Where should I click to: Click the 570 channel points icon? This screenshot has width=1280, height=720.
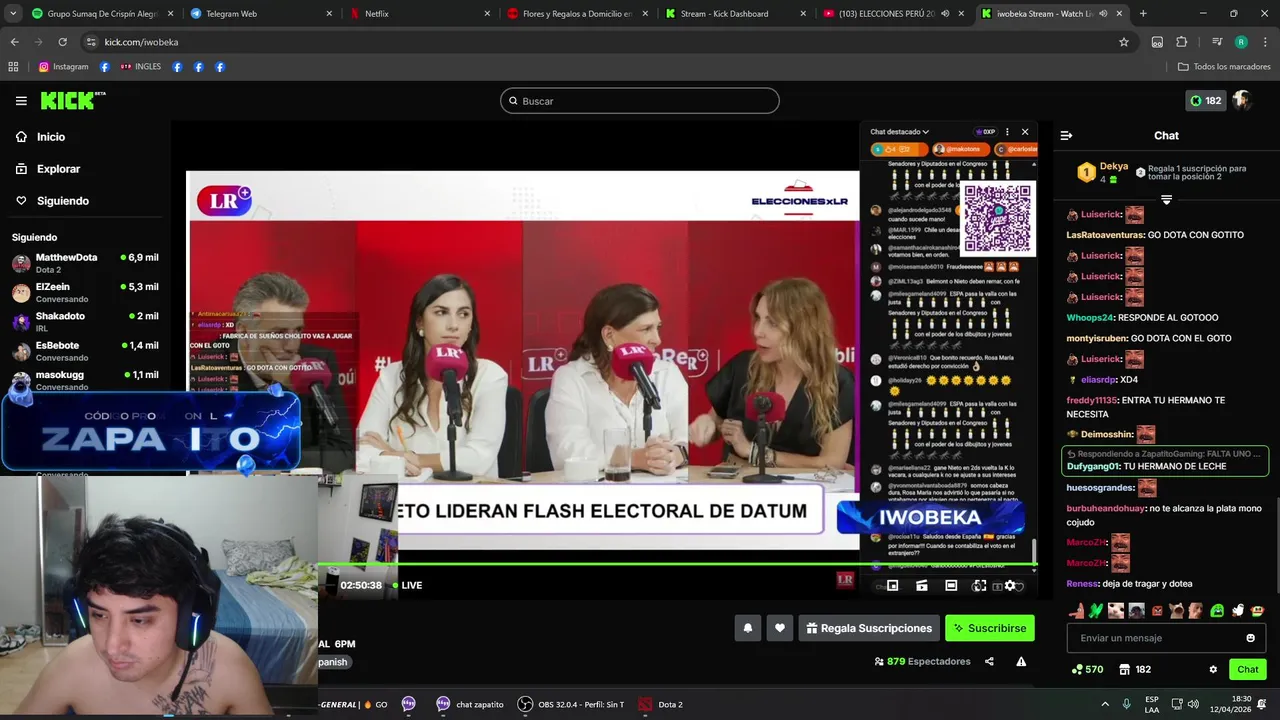tap(1087, 669)
